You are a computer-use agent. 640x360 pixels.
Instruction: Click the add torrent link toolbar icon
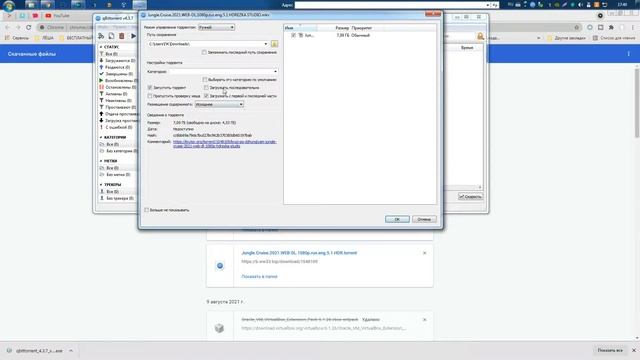pyautogui.click(x=101, y=36)
